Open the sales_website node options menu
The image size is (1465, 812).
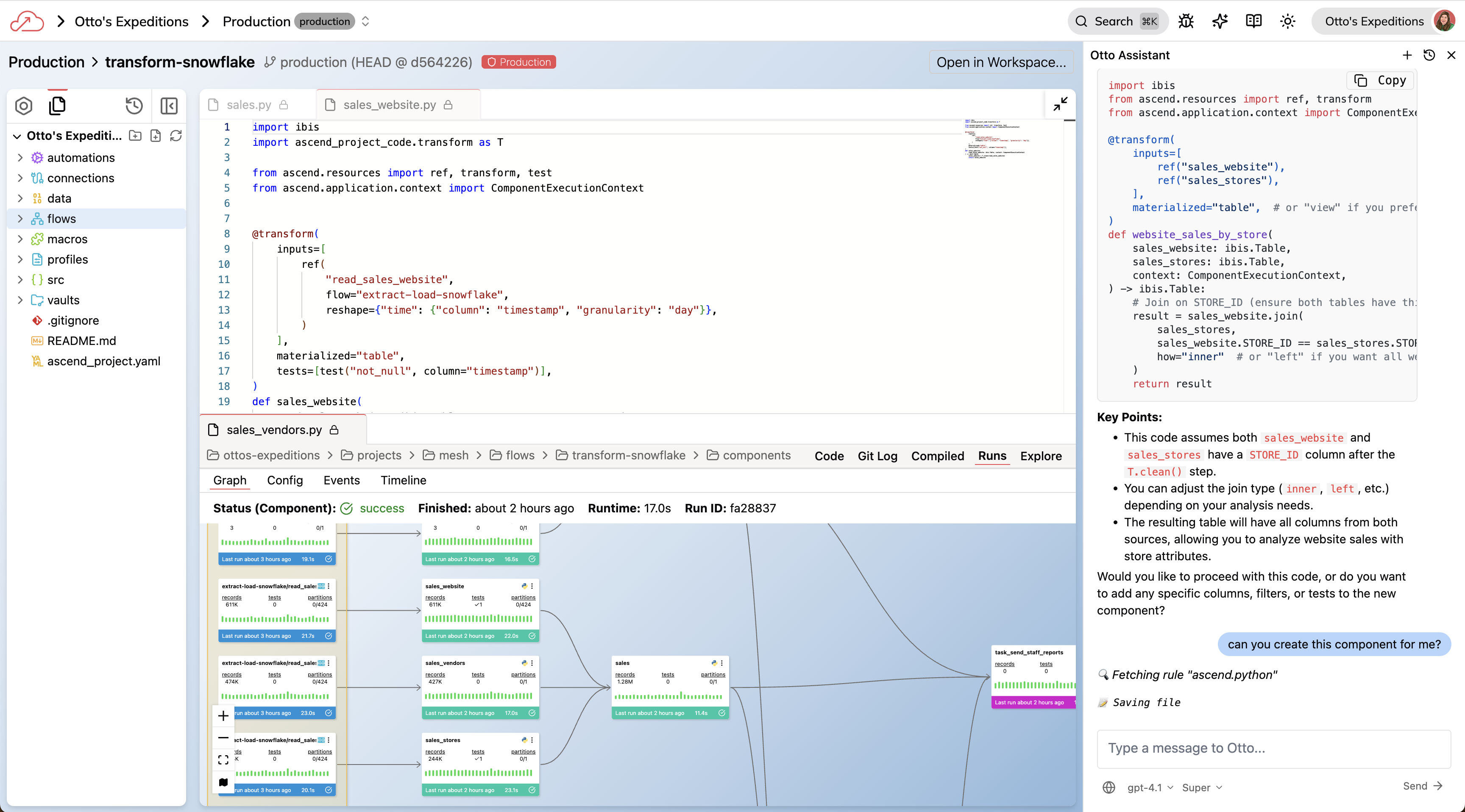coord(532,586)
